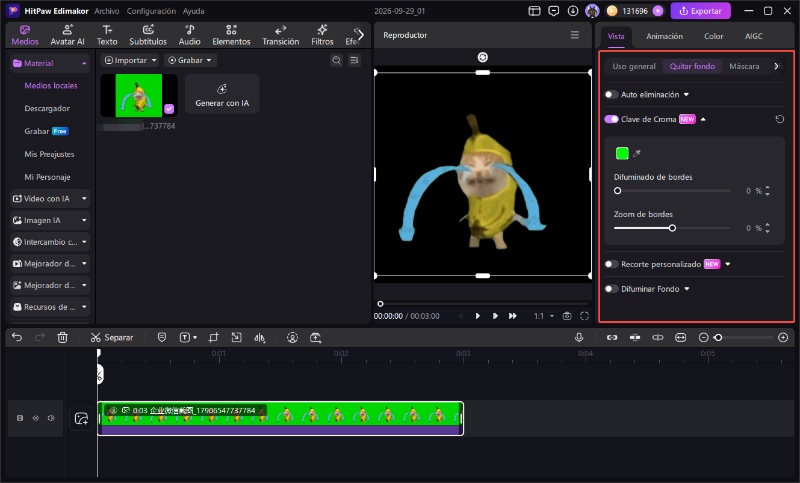Image resolution: width=800 pixels, height=483 pixels.
Task: Click the download icon in title bar
Action: (x=573, y=11)
